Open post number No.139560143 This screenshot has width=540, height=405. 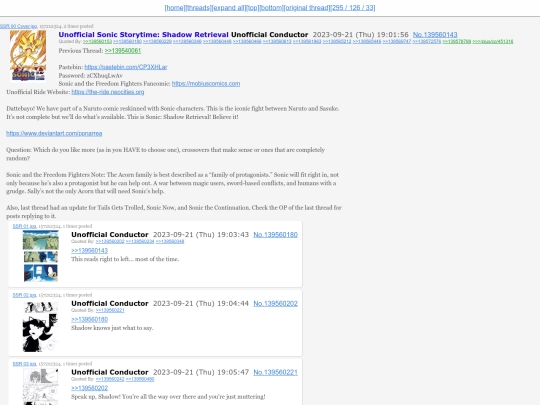[435, 35]
